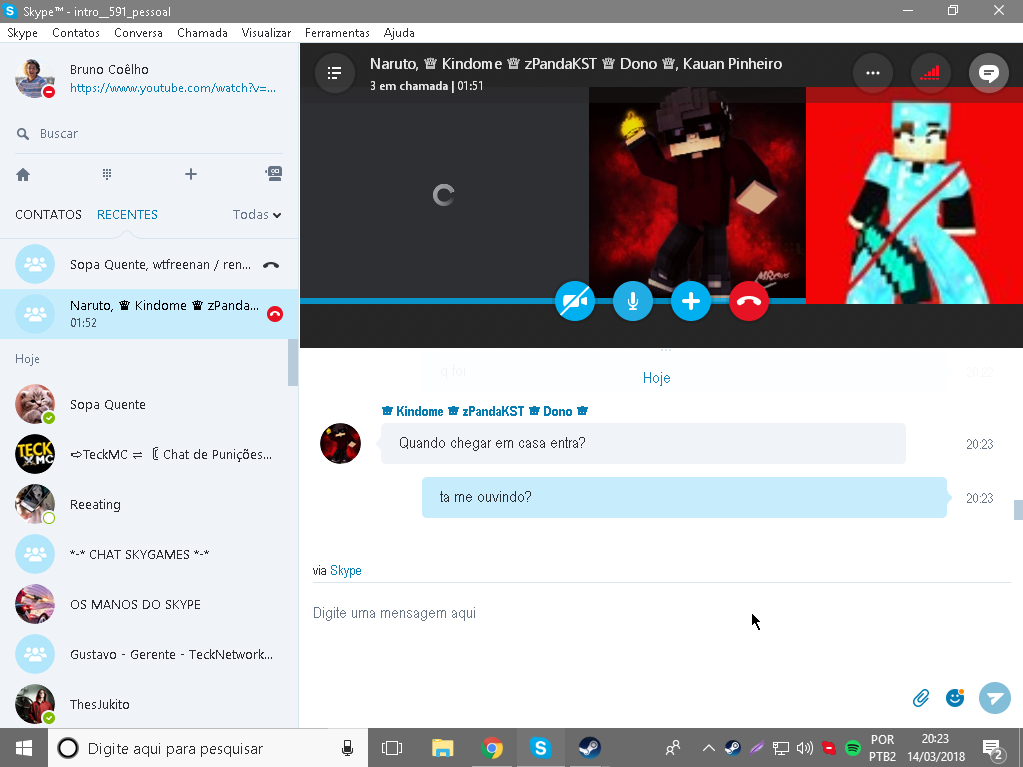Select the Sopa Quente, wtfreenan group call row

[x=149, y=264]
